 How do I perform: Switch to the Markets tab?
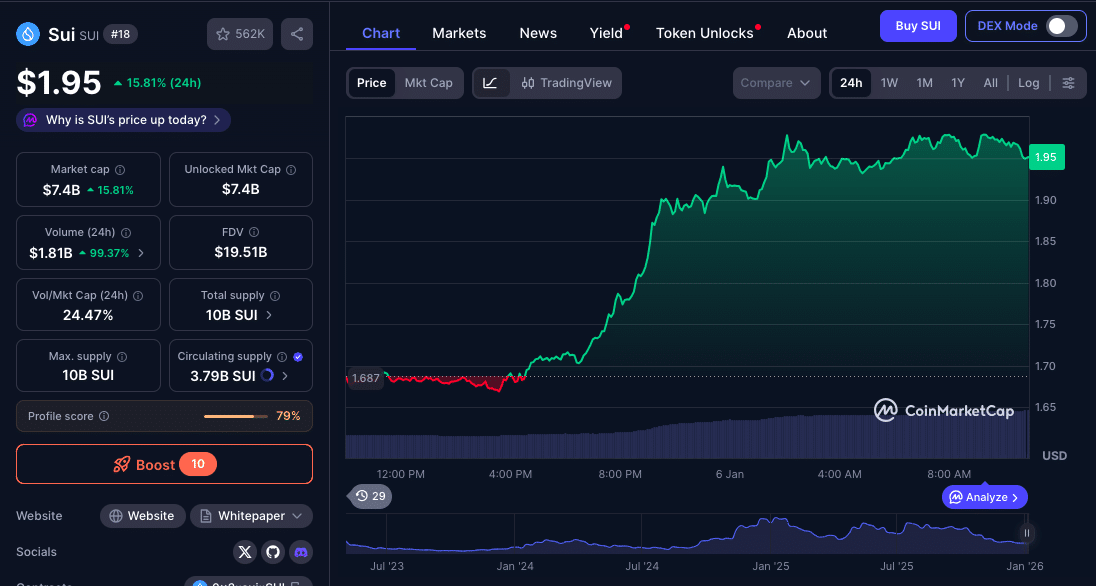459,33
